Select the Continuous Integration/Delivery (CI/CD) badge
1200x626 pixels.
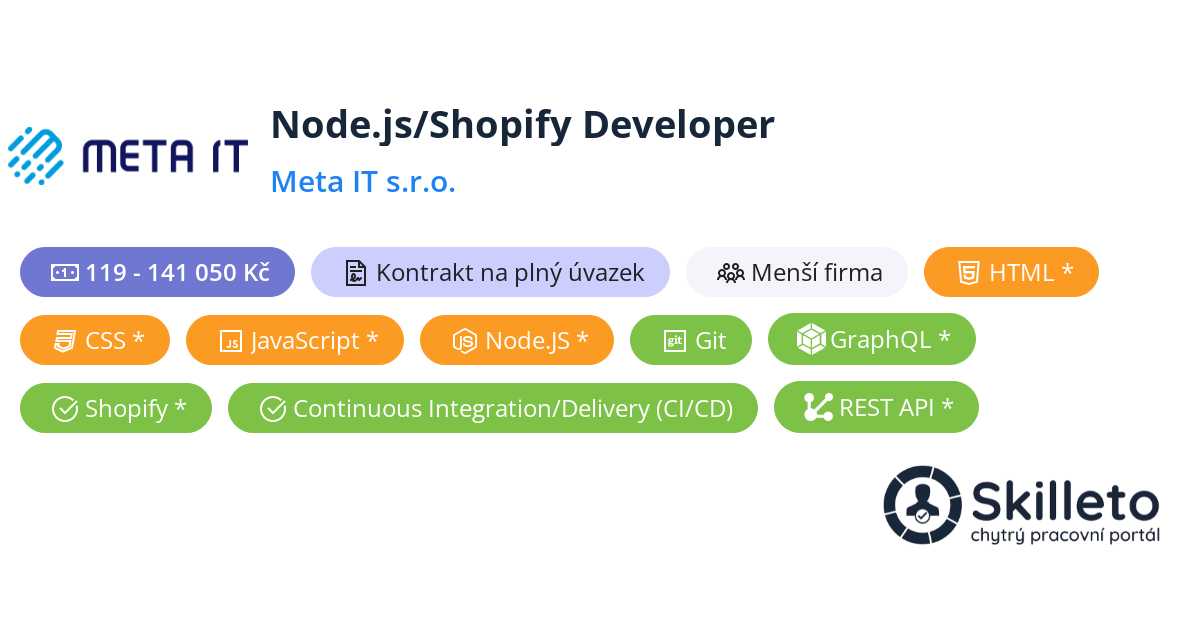pyautogui.click(x=493, y=407)
